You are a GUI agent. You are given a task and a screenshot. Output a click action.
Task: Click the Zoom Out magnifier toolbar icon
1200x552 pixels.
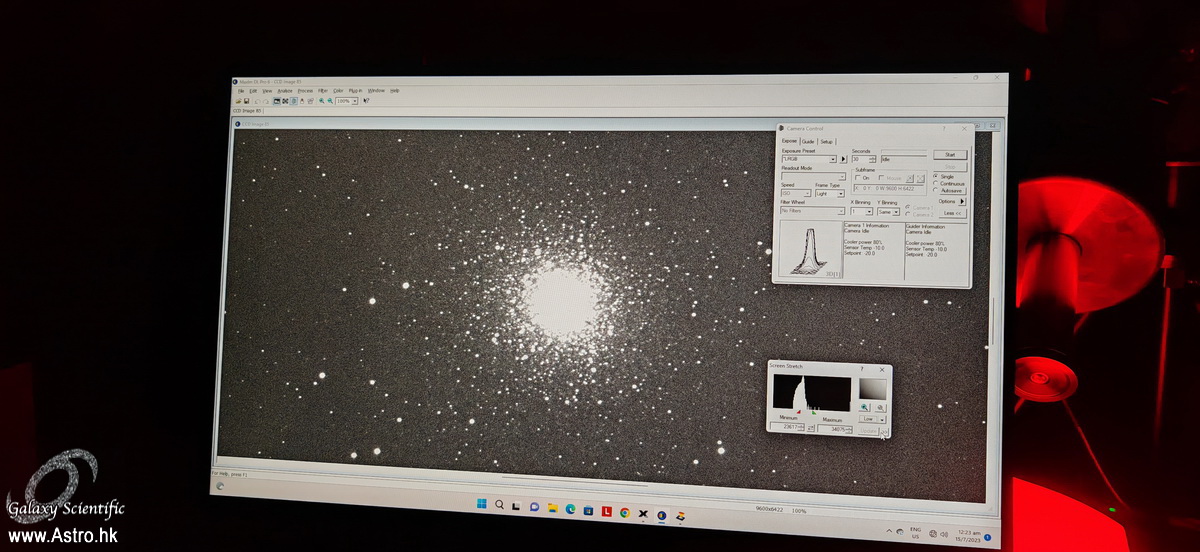click(329, 101)
